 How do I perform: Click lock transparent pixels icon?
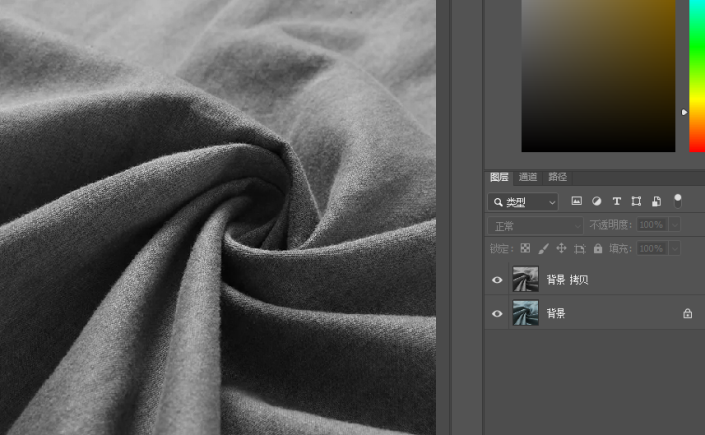click(525, 248)
